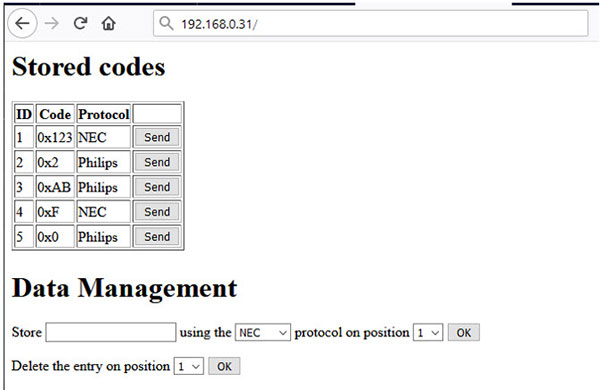Focus the address bar showing 192.168.0.31
Screen dimensions: 600x390
[370, 24]
